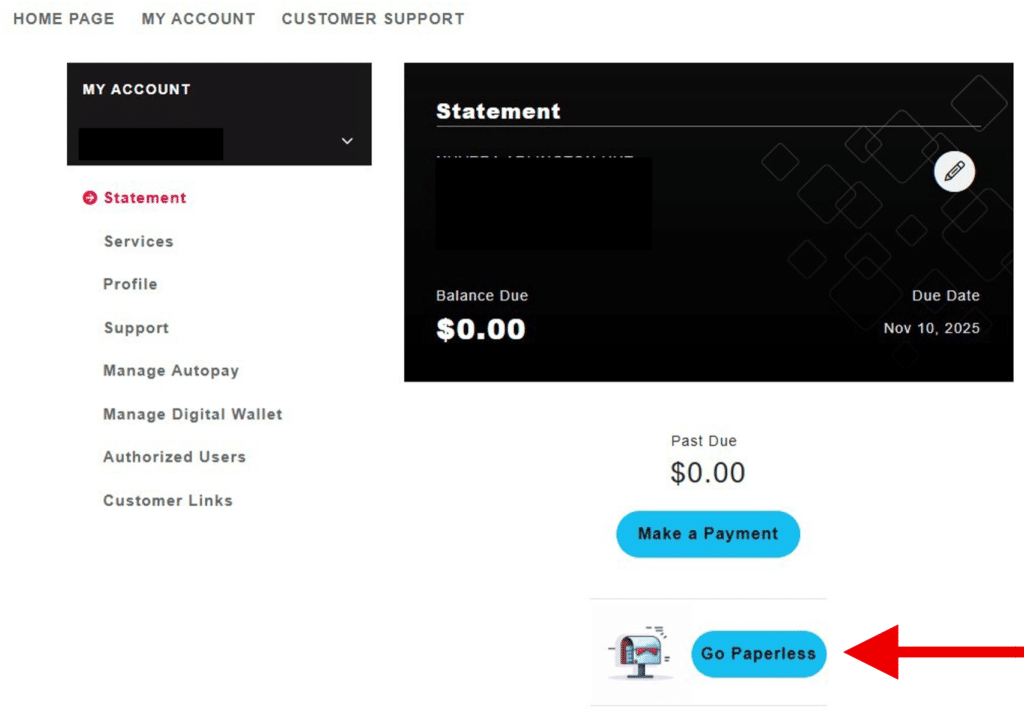The image size is (1024, 713).
Task: Open Services in the sidebar
Action: coord(138,241)
